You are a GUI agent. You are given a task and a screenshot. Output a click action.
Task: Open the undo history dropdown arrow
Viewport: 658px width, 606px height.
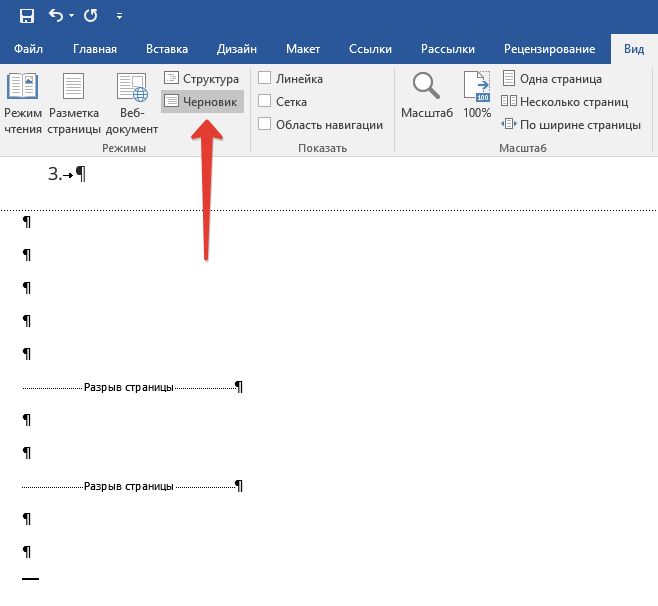[72, 17]
